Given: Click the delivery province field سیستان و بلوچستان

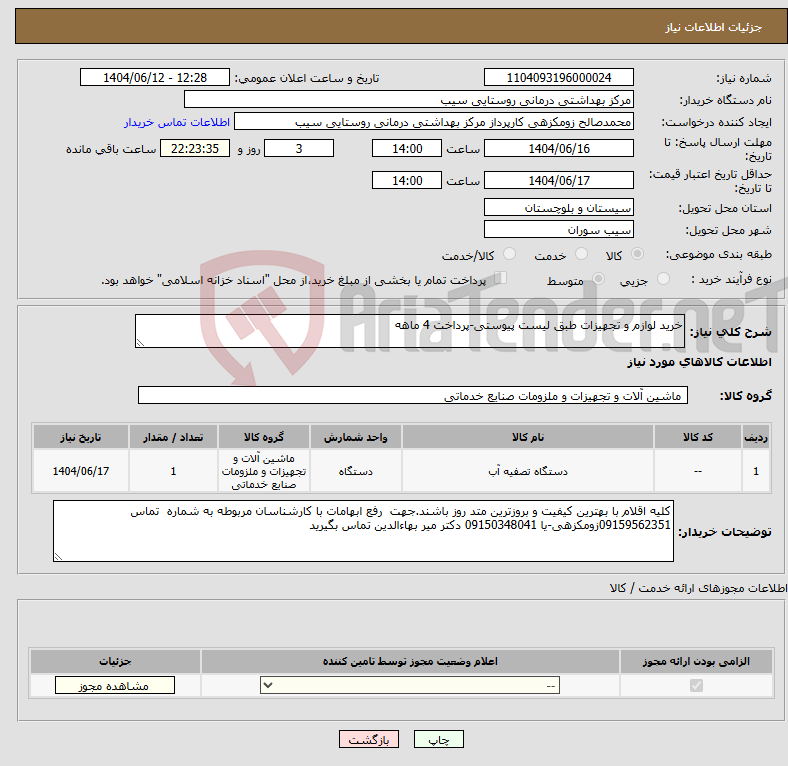Looking at the screenshot, I should (x=558, y=207).
